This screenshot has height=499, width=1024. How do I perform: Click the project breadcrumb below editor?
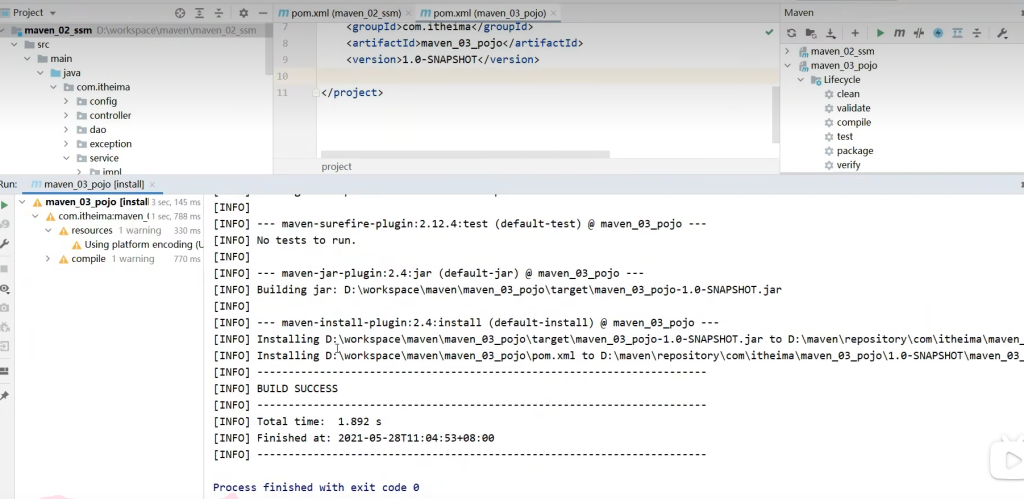336,167
